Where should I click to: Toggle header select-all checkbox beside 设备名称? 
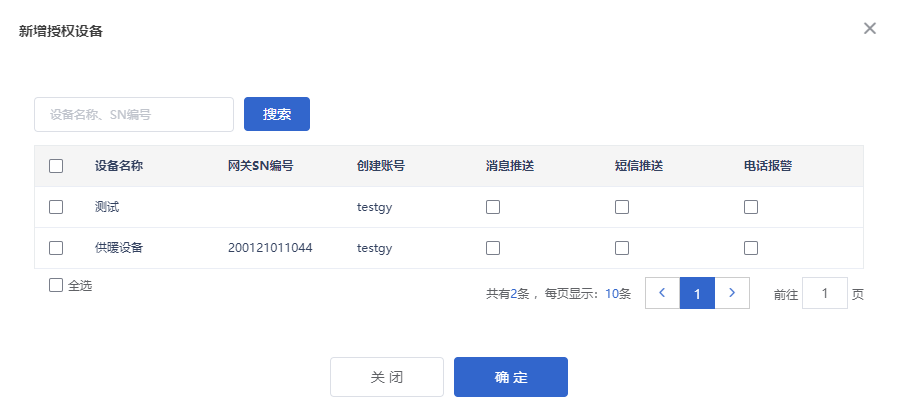(56, 166)
